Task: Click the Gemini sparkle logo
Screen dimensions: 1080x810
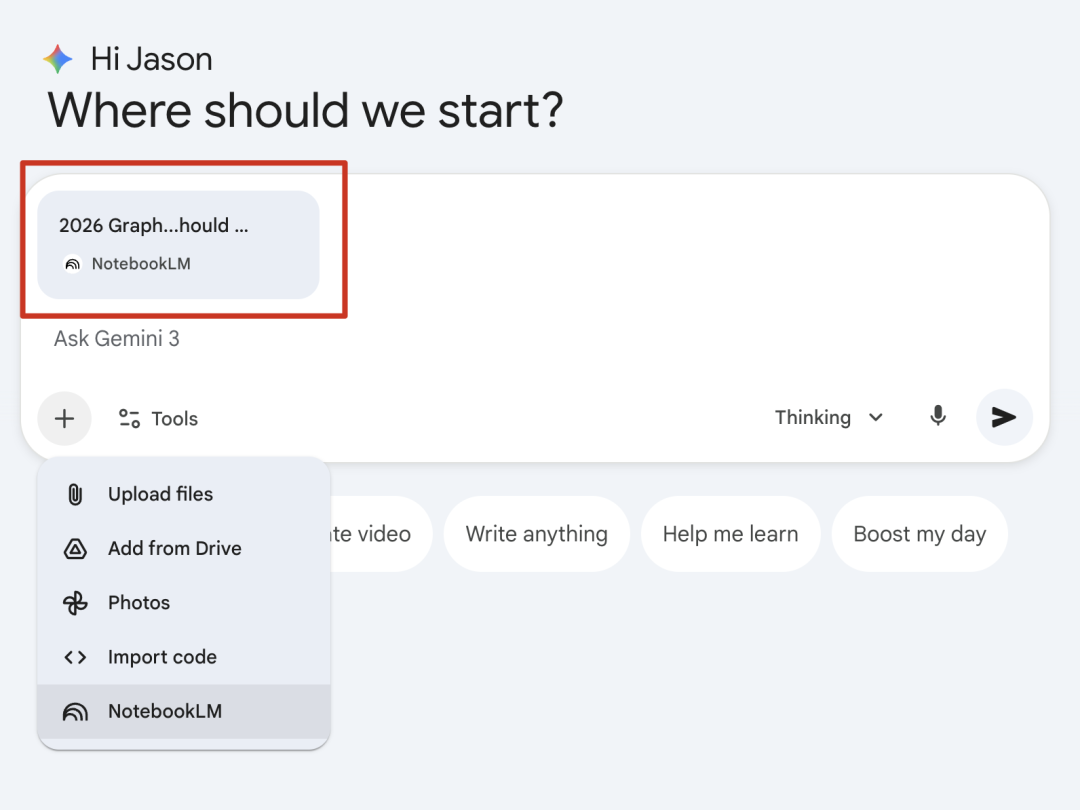Action: click(58, 59)
